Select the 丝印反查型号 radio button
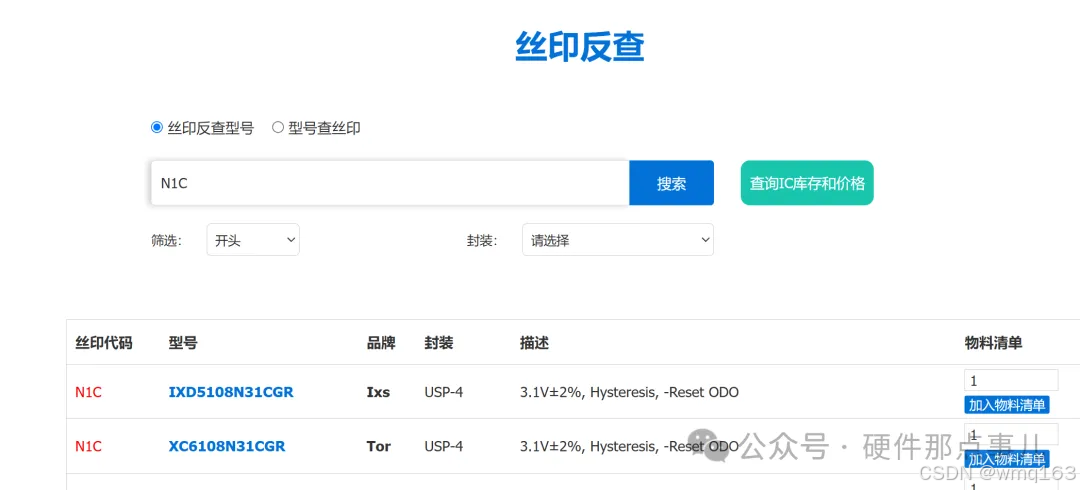 click(156, 127)
